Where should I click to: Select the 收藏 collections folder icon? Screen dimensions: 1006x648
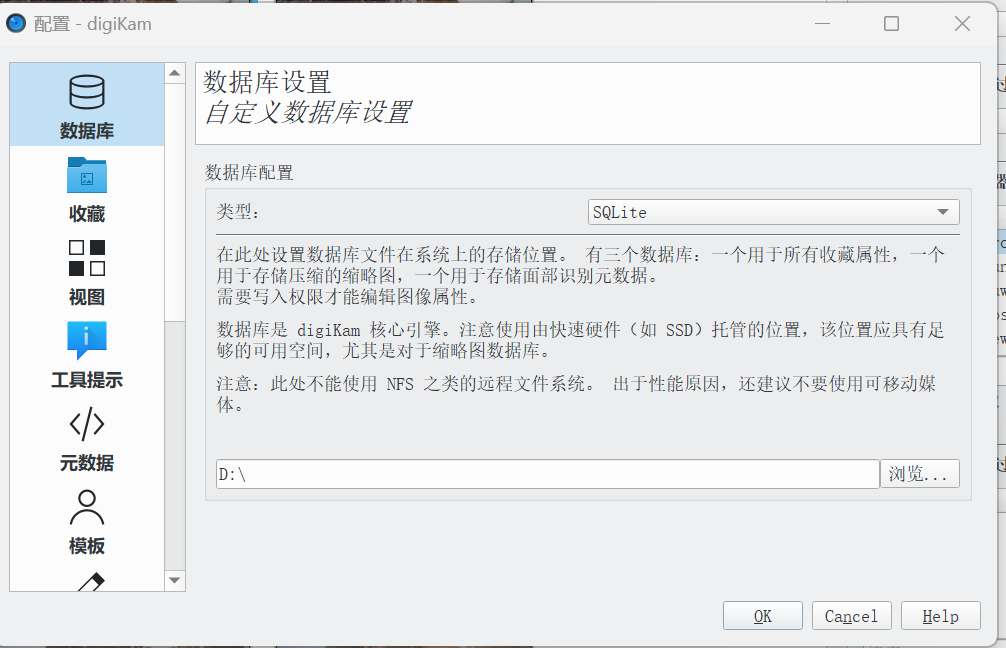coord(87,175)
